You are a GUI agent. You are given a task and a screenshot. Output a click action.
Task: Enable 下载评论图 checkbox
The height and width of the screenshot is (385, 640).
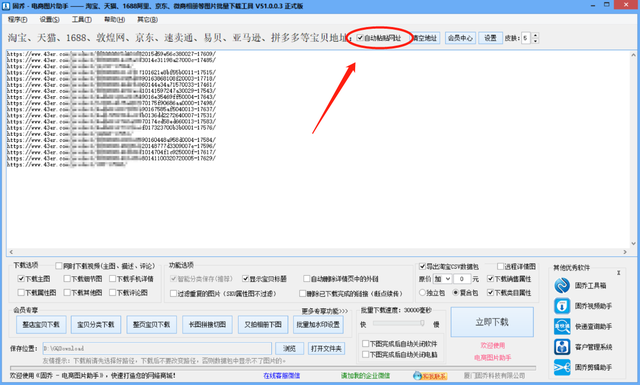click(113, 293)
